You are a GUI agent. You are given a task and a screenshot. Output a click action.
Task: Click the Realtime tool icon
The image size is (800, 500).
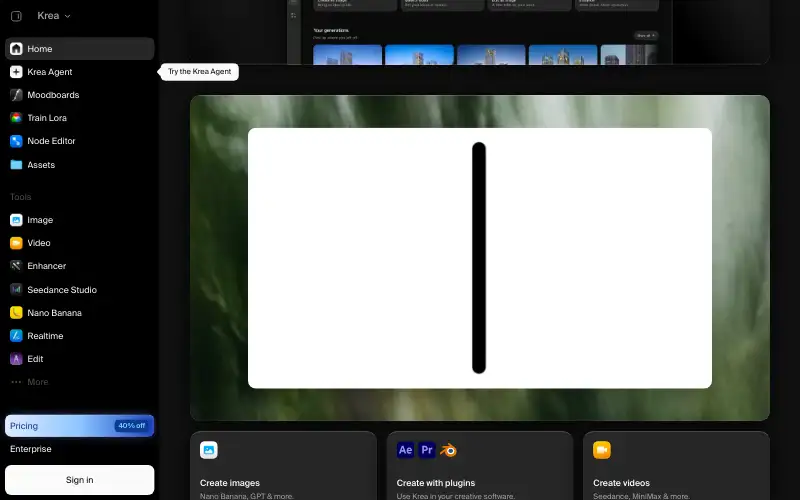(x=16, y=336)
